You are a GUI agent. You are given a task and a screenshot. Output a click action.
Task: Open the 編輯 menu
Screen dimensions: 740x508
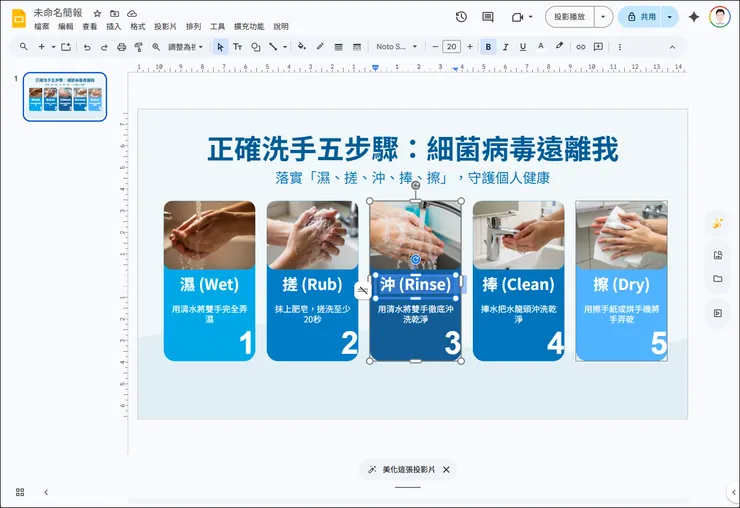click(66, 26)
